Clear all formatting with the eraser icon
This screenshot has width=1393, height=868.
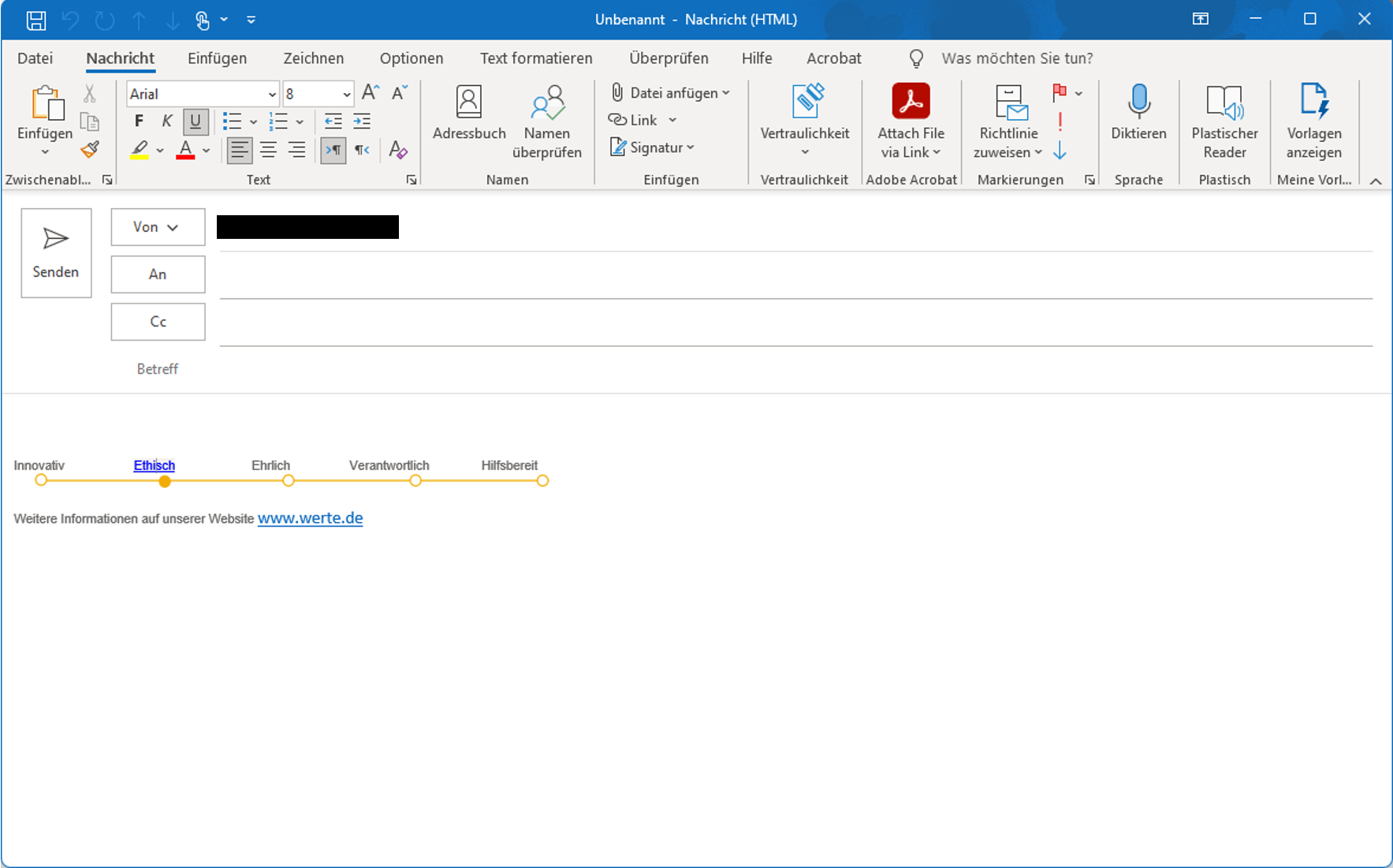point(398,150)
